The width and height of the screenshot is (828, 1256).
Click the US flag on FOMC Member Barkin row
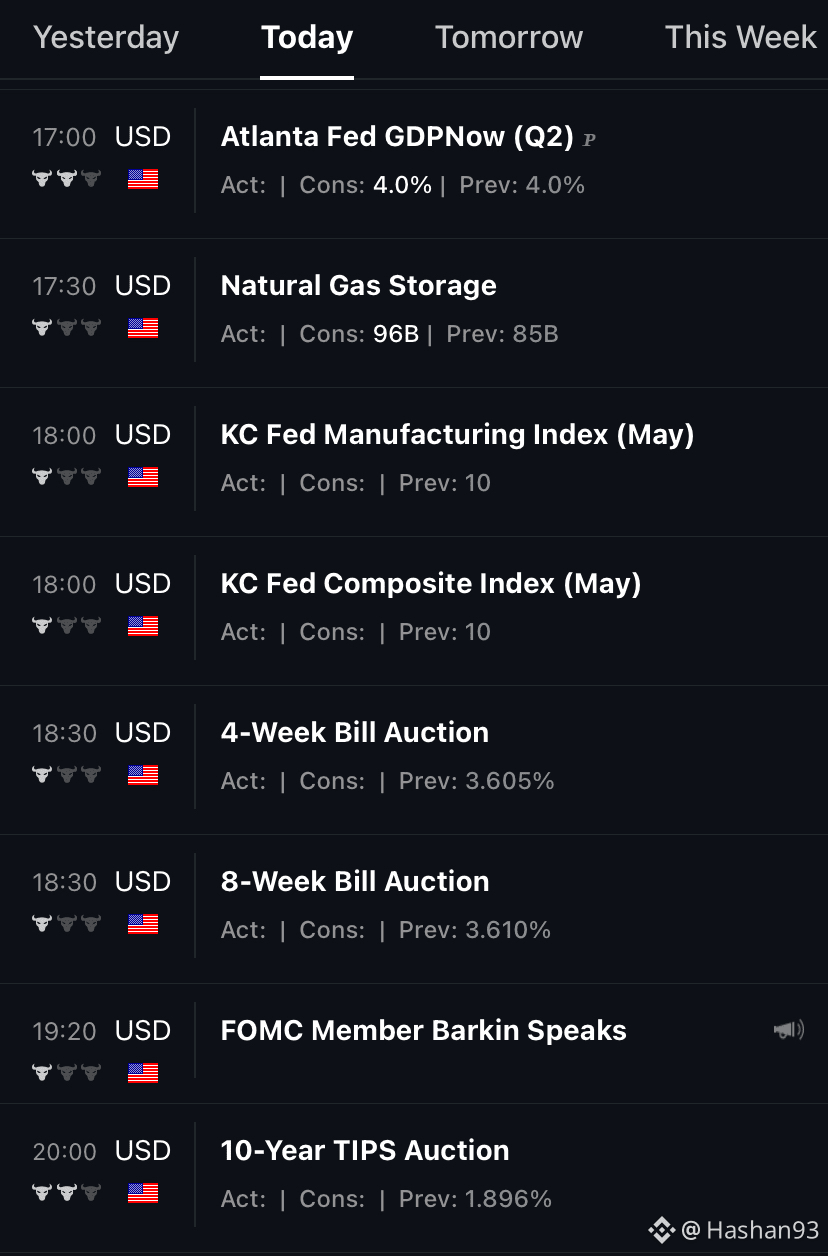coord(143,1074)
